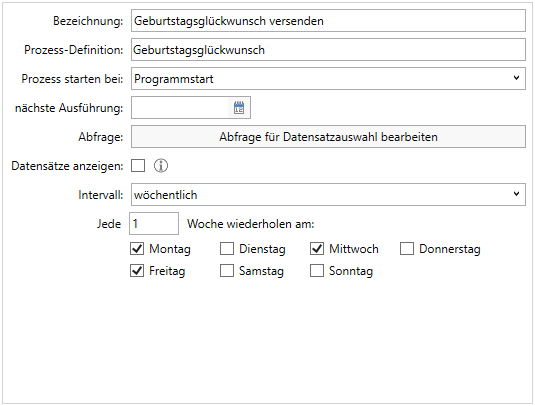
Task: Enable the Dienstag checkbox
Action: [227, 249]
